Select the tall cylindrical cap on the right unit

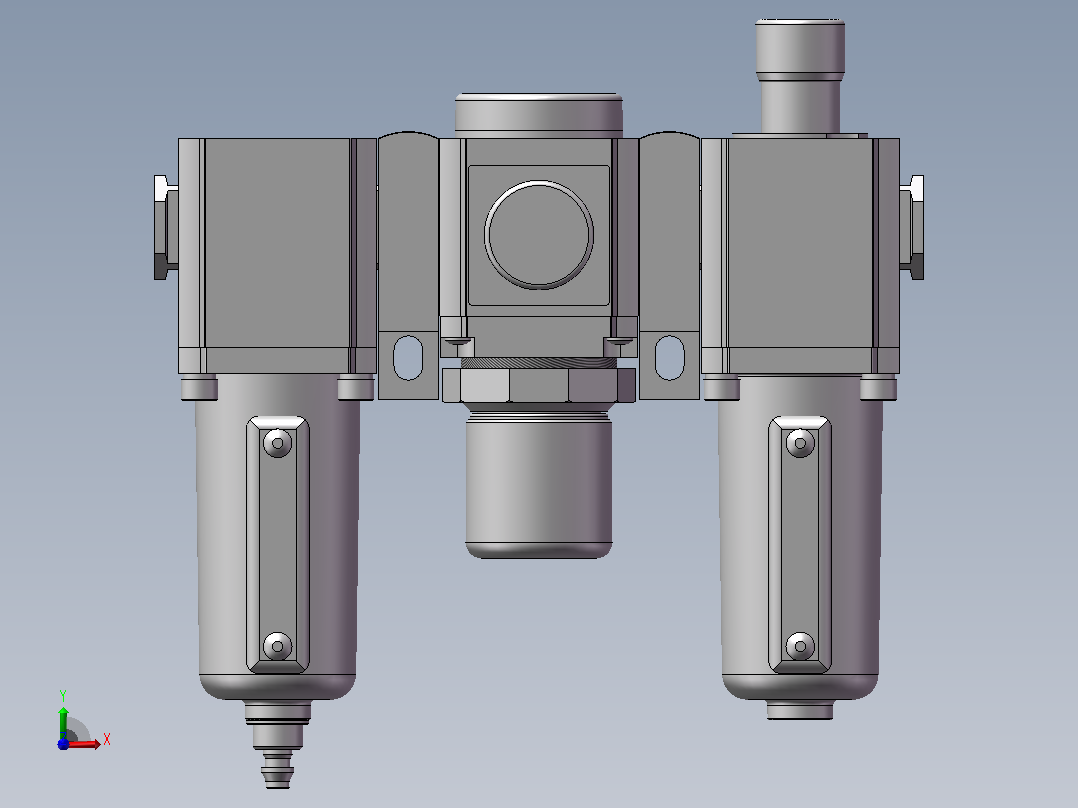point(800,76)
